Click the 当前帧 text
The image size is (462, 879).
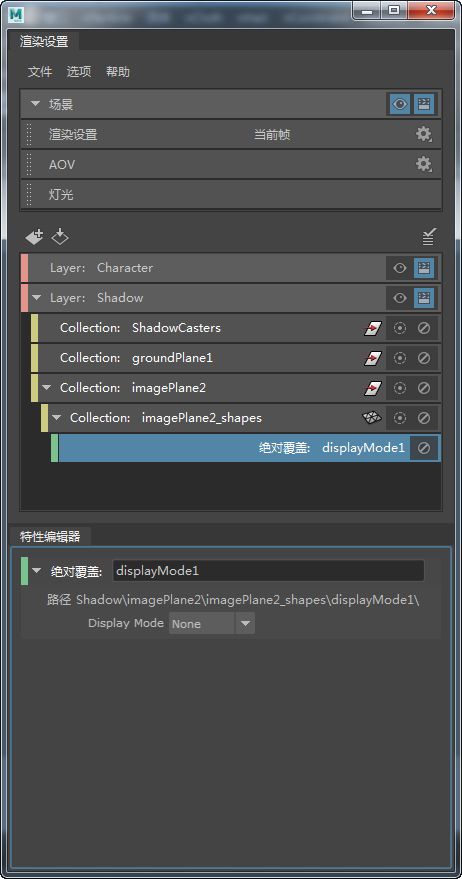tap(272, 135)
